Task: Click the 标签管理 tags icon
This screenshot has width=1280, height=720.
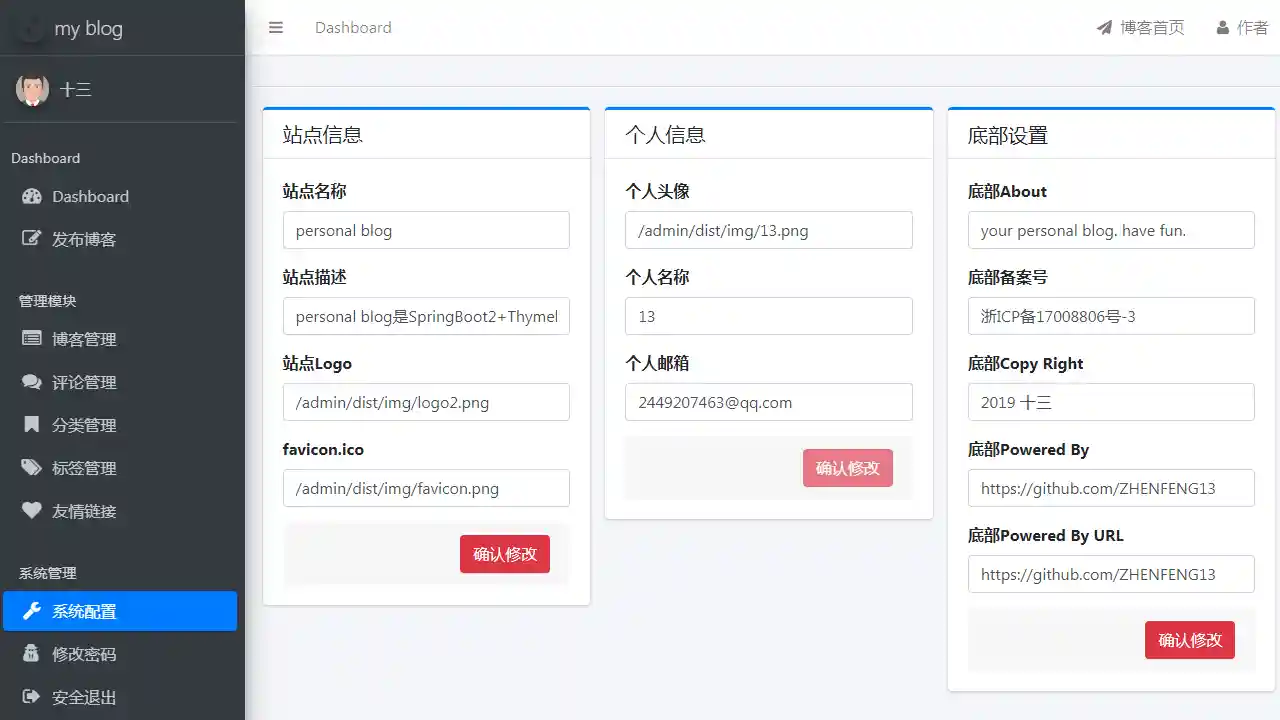Action: pyautogui.click(x=31, y=468)
